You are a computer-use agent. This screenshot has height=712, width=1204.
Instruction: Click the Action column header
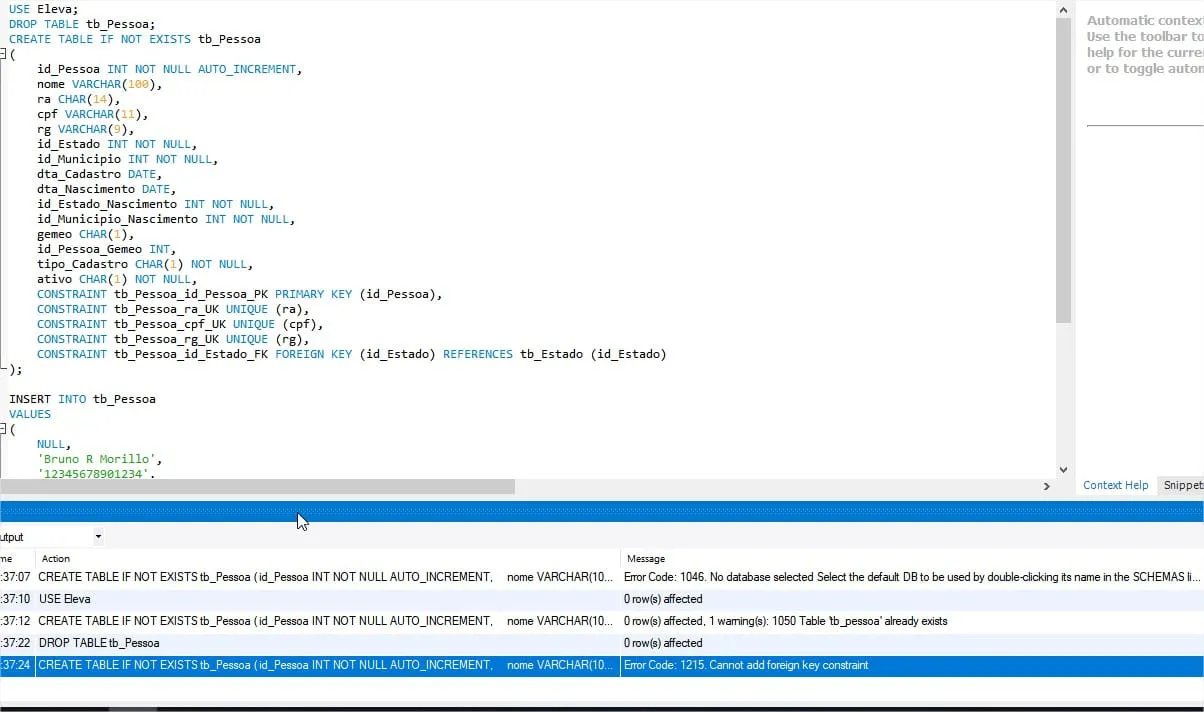(56, 558)
